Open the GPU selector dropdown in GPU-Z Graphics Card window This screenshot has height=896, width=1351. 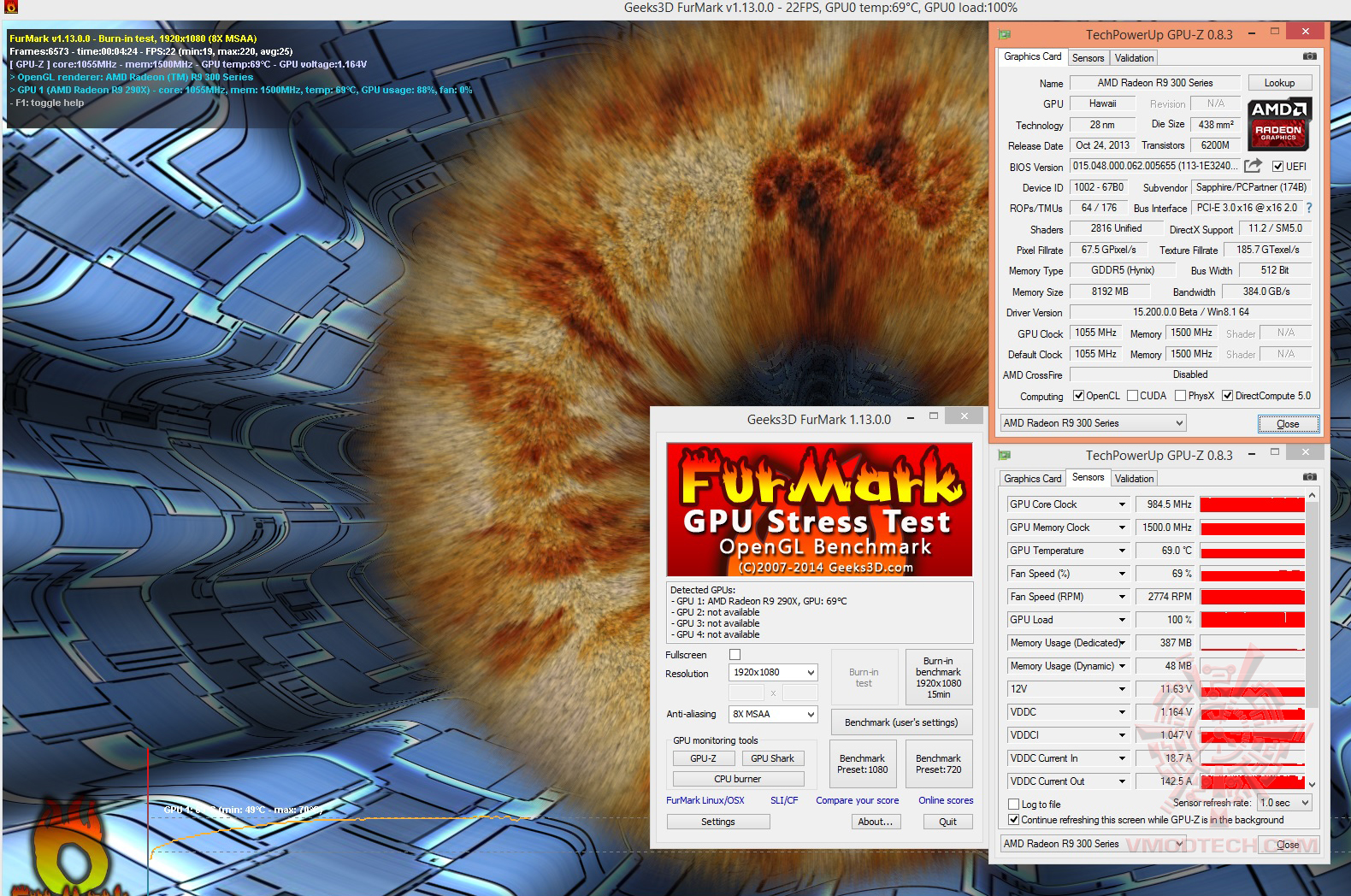click(1094, 423)
